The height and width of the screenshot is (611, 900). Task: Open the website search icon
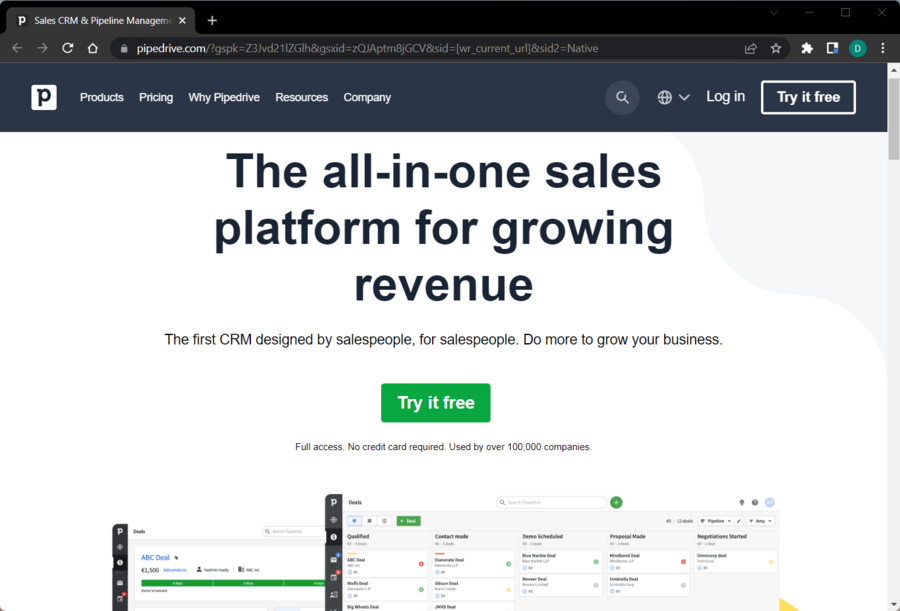click(x=622, y=98)
